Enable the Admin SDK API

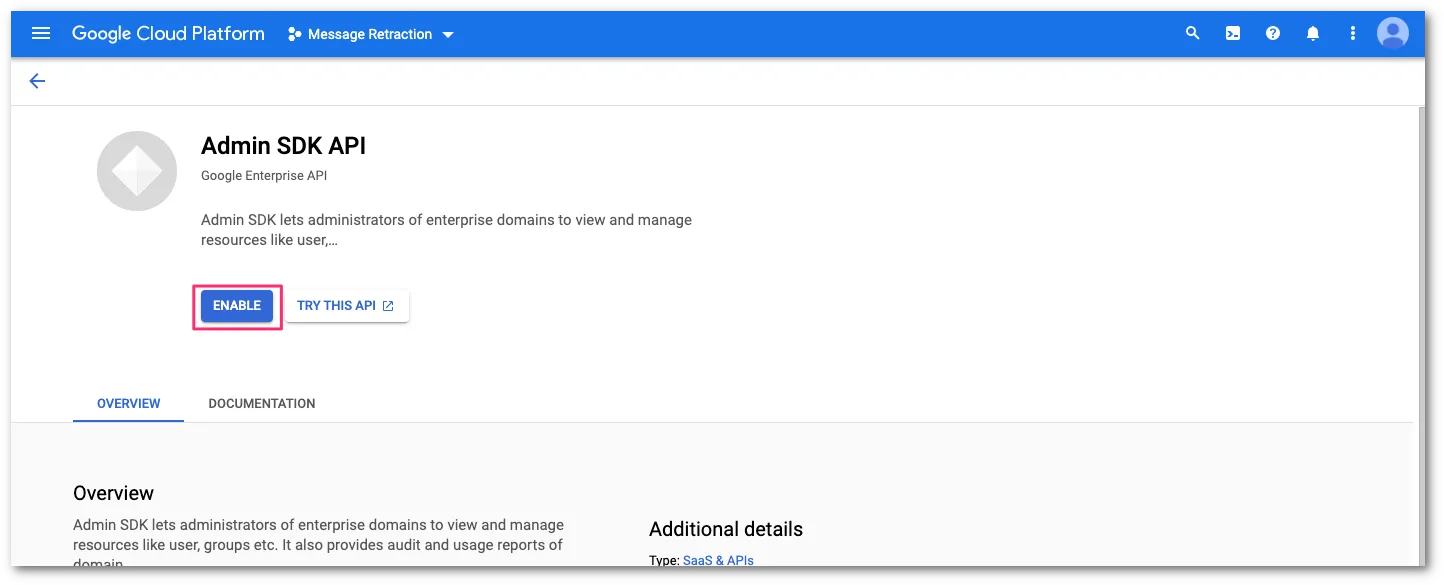236,305
